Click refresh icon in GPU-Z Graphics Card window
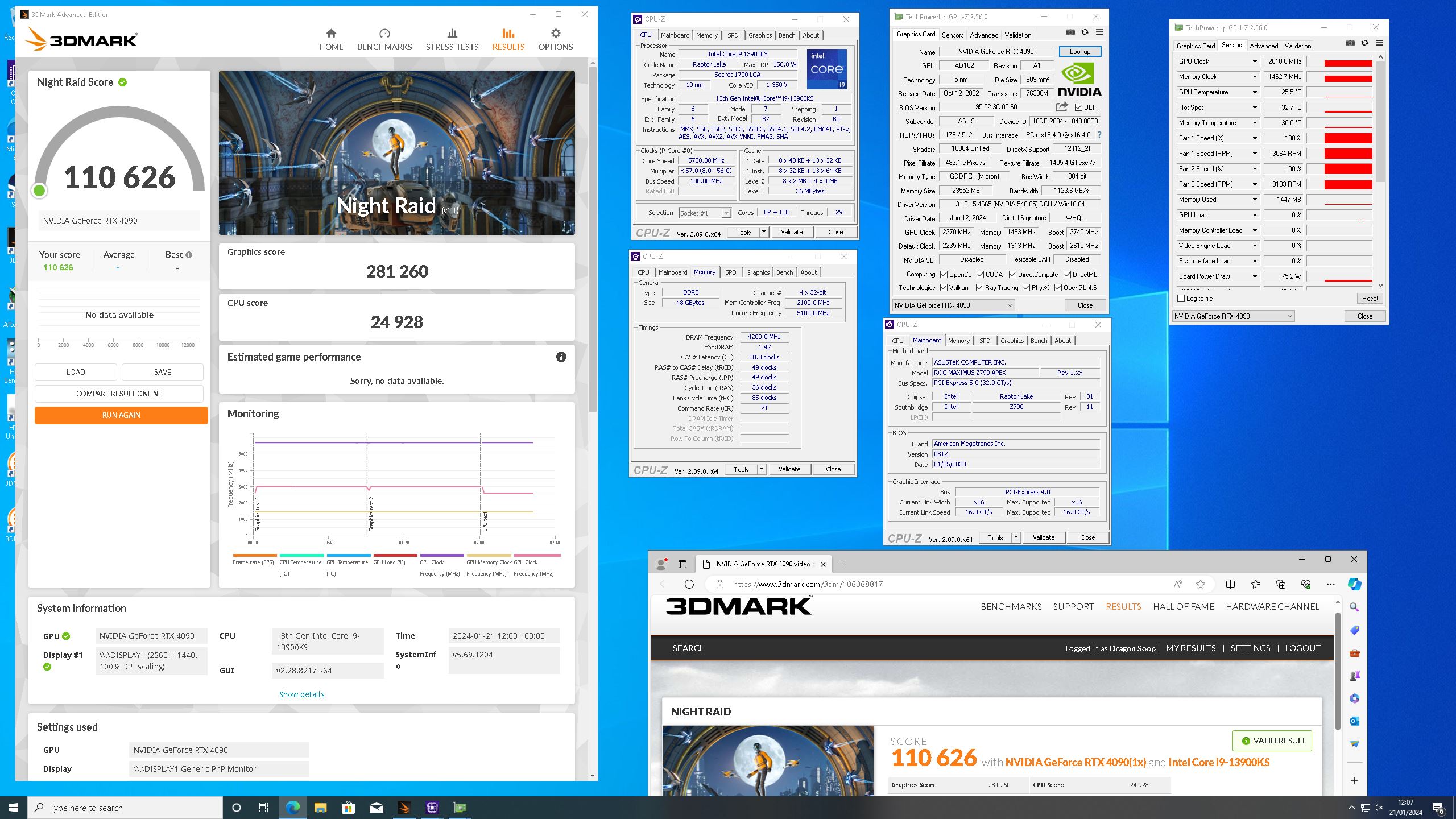Screen dimensions: 1456x819 (x=1085, y=32)
